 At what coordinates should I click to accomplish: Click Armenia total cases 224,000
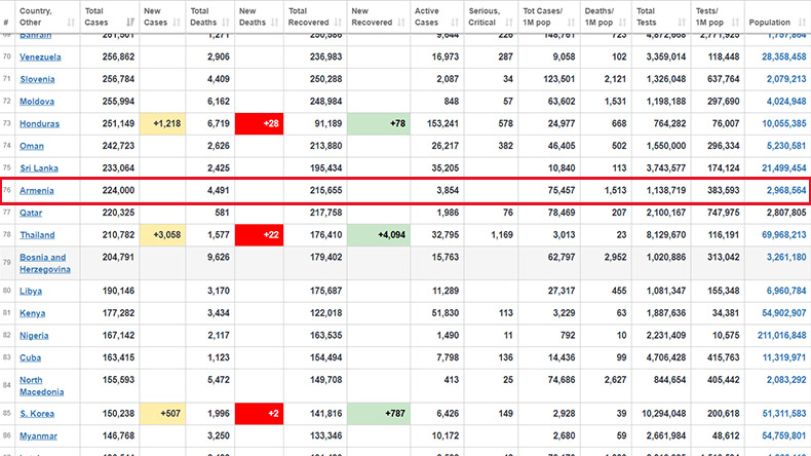click(x=118, y=190)
